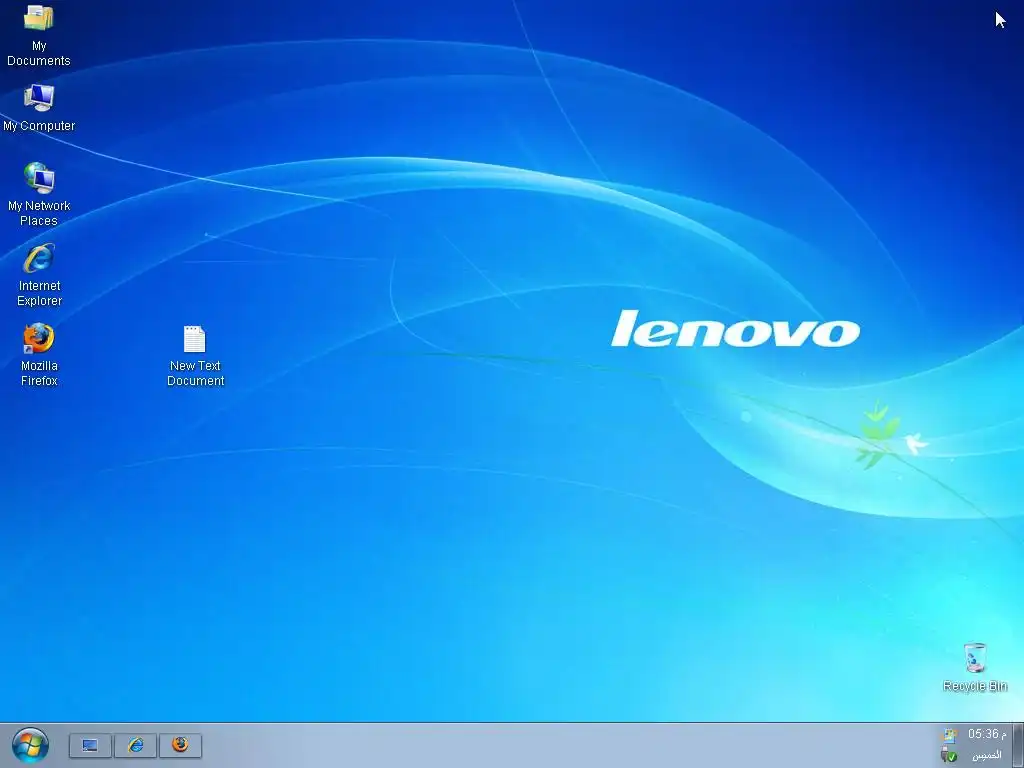The height and width of the screenshot is (768, 1024).
Task: Click the Safely Remove Hardware tray icon
Action: pos(949,755)
